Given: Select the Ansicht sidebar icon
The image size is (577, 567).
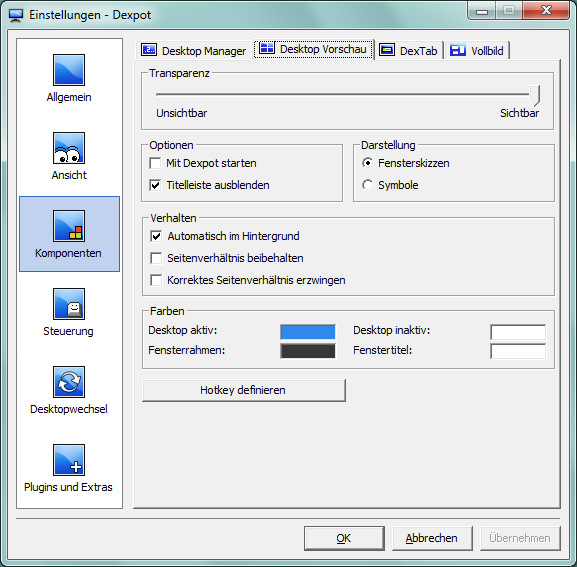Looking at the screenshot, I should pos(69,148).
